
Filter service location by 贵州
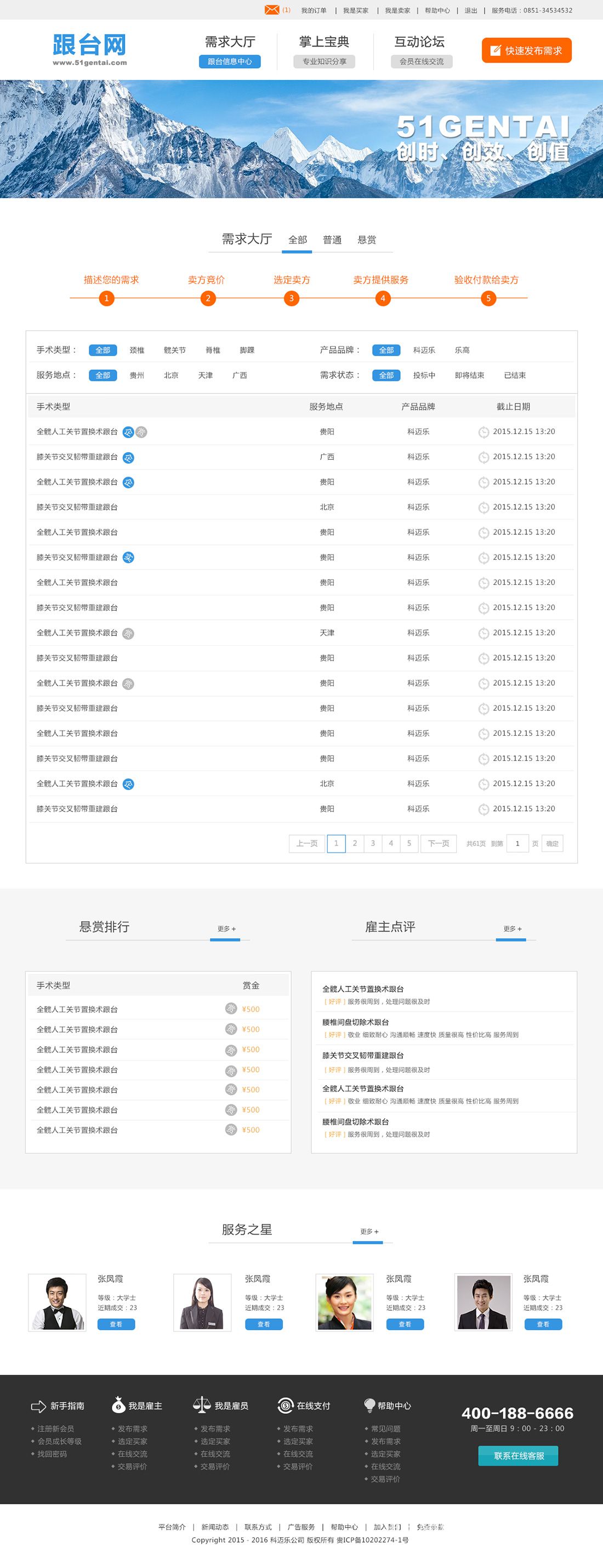[137, 375]
